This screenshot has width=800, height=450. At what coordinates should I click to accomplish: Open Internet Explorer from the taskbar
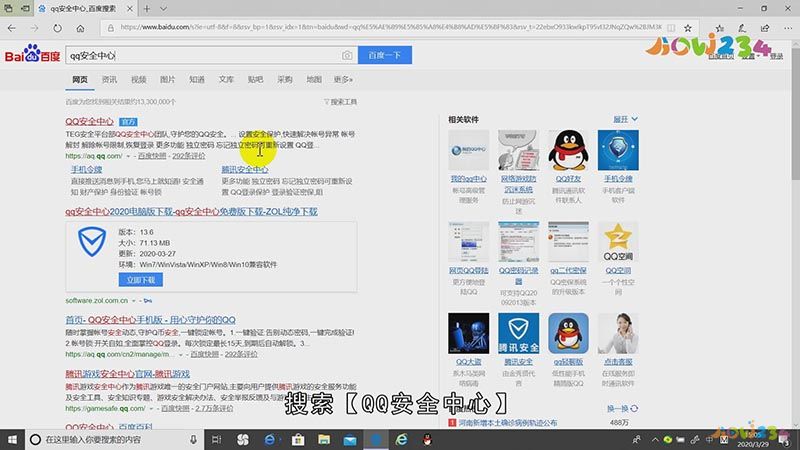(x=402, y=439)
